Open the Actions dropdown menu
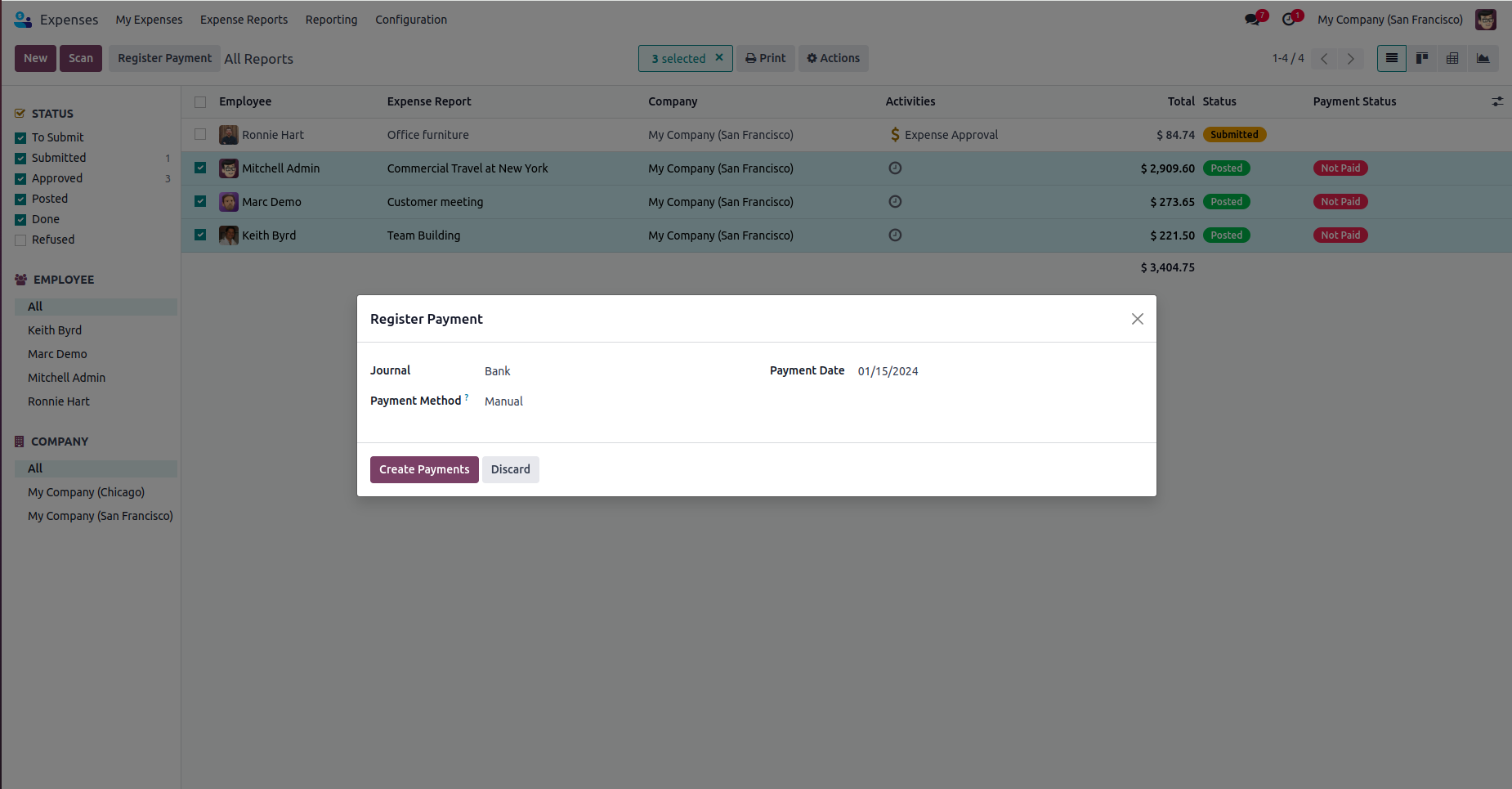This screenshot has width=1512, height=789. [x=833, y=58]
